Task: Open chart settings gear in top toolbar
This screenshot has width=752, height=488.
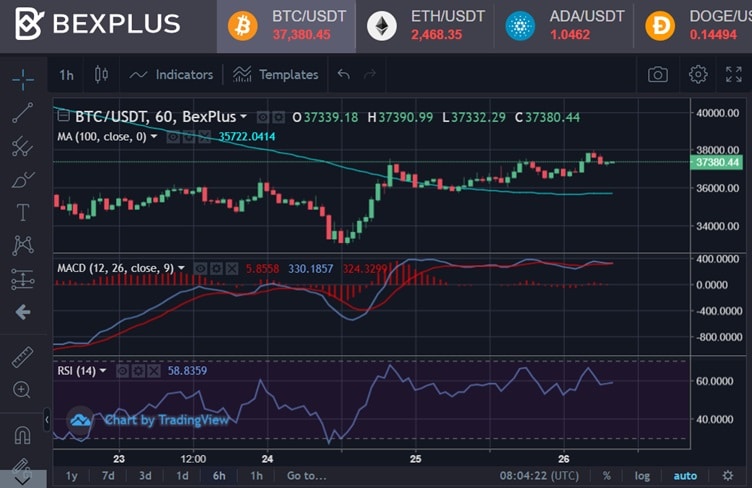Action: [698, 74]
